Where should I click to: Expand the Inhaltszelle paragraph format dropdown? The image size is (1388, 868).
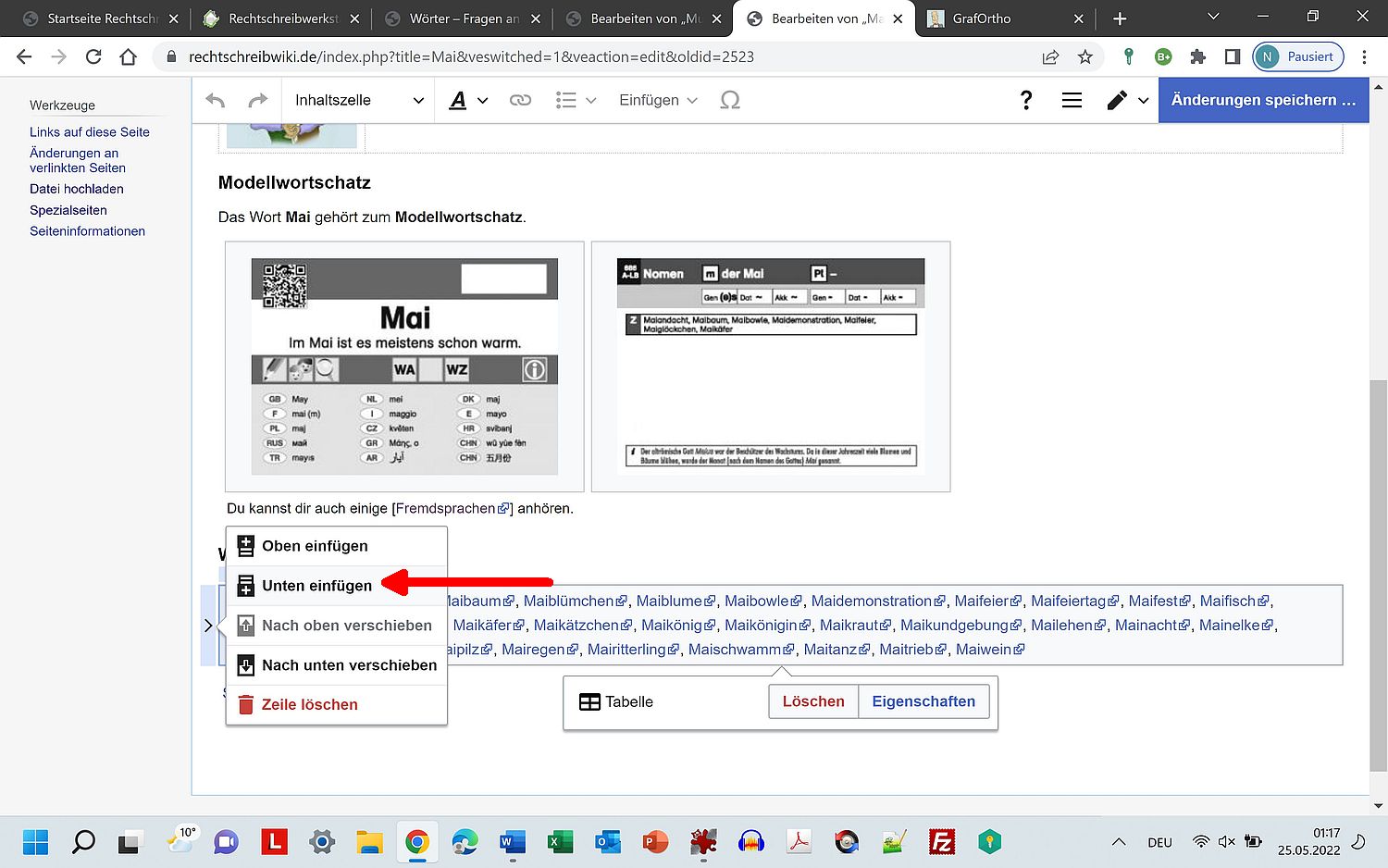pos(359,100)
